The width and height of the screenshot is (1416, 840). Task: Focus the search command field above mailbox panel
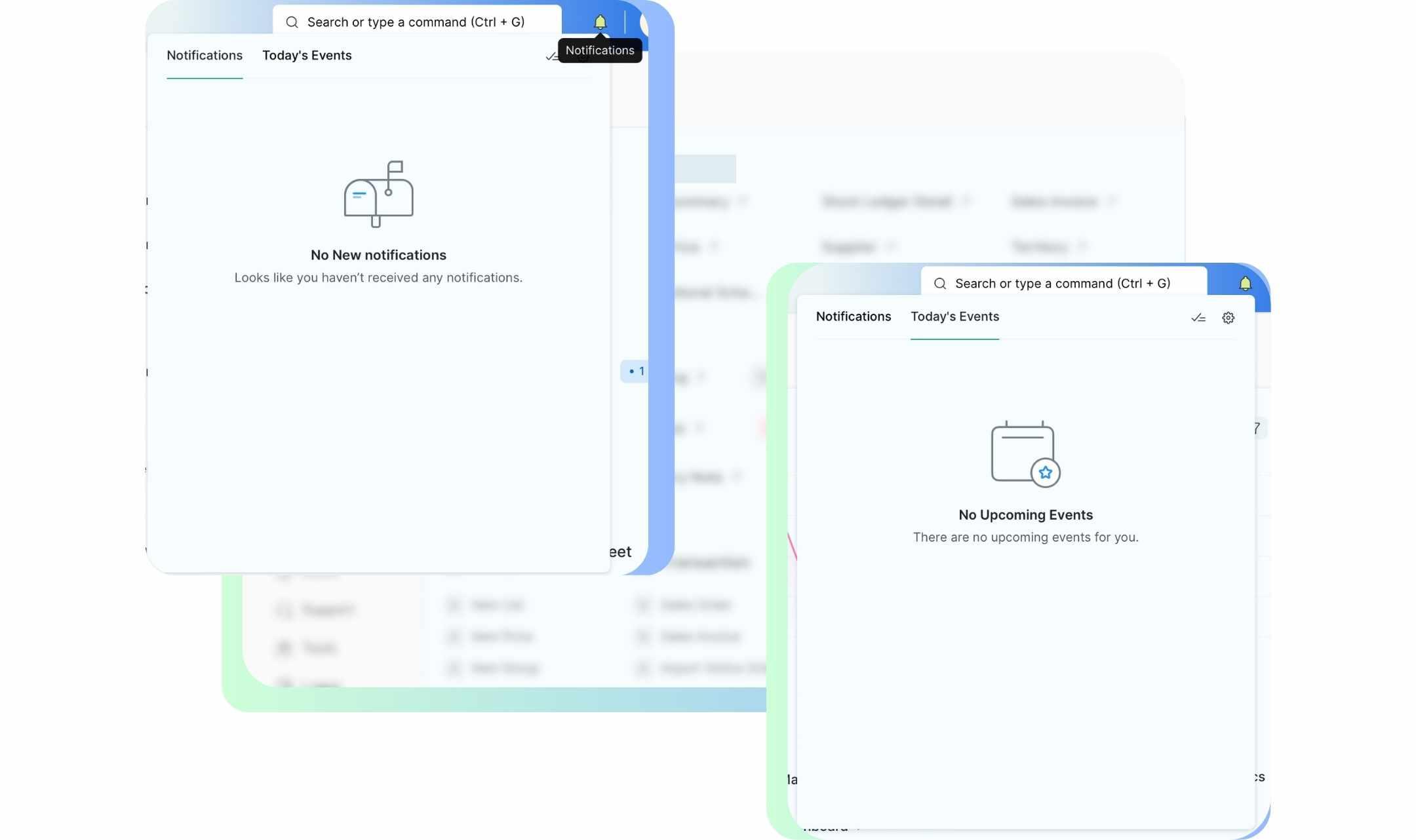coord(416,22)
